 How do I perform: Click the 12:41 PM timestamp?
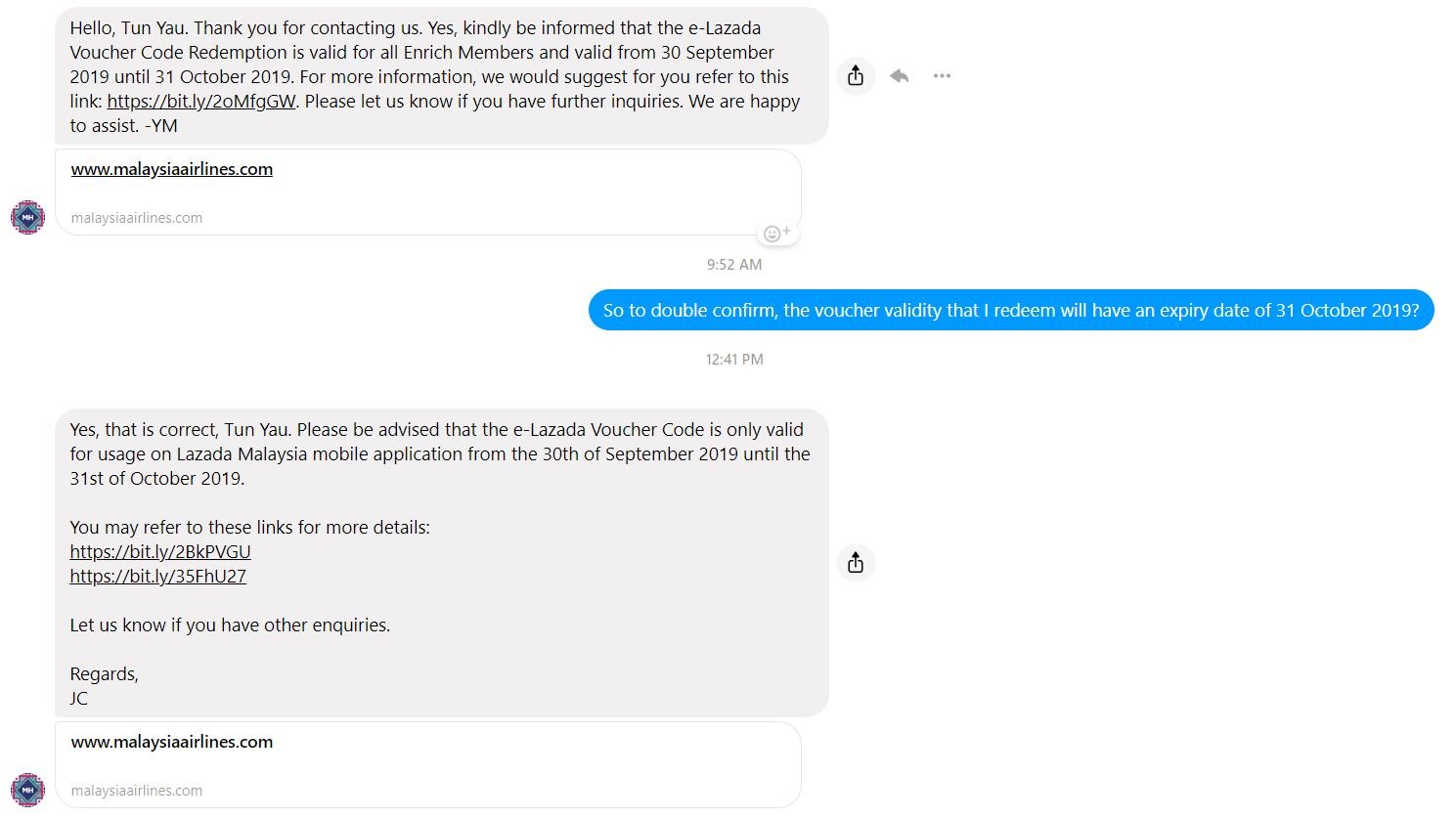coord(734,360)
